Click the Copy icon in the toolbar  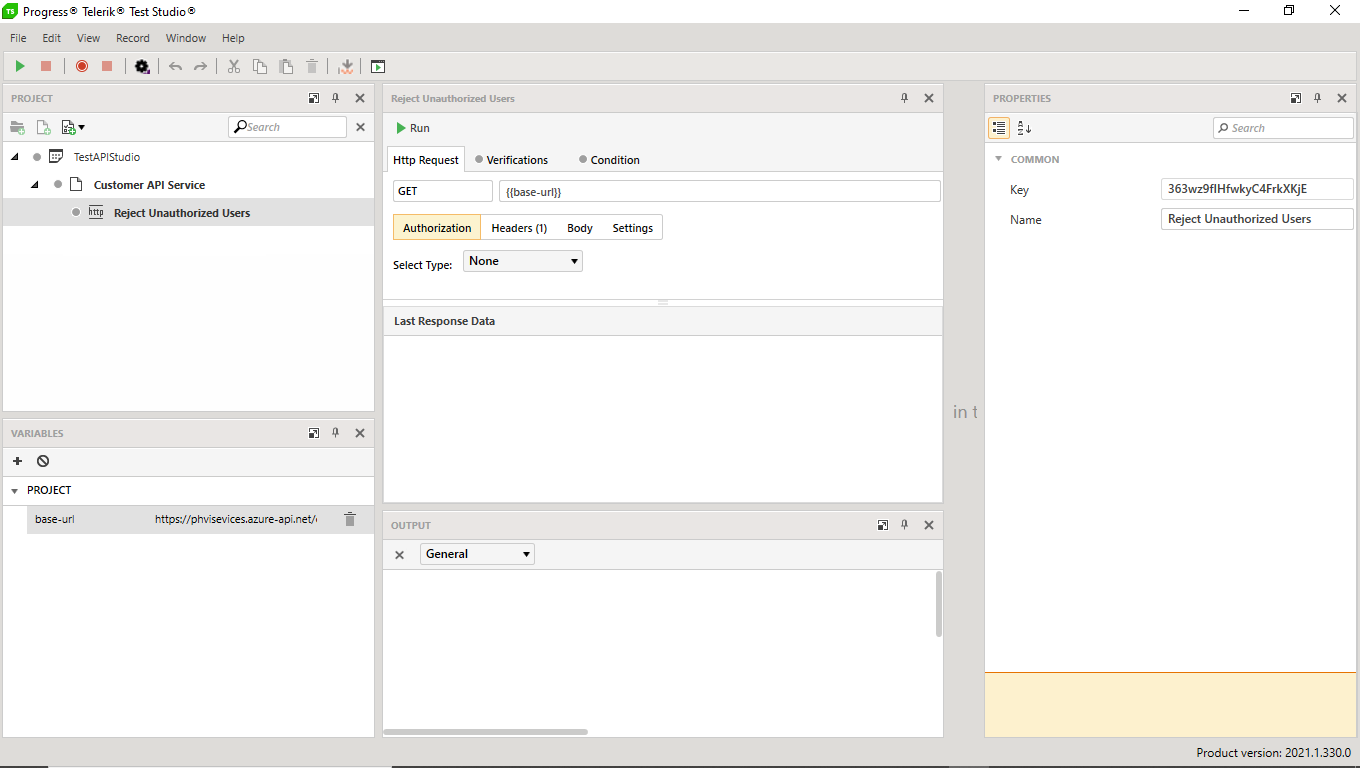(x=260, y=66)
